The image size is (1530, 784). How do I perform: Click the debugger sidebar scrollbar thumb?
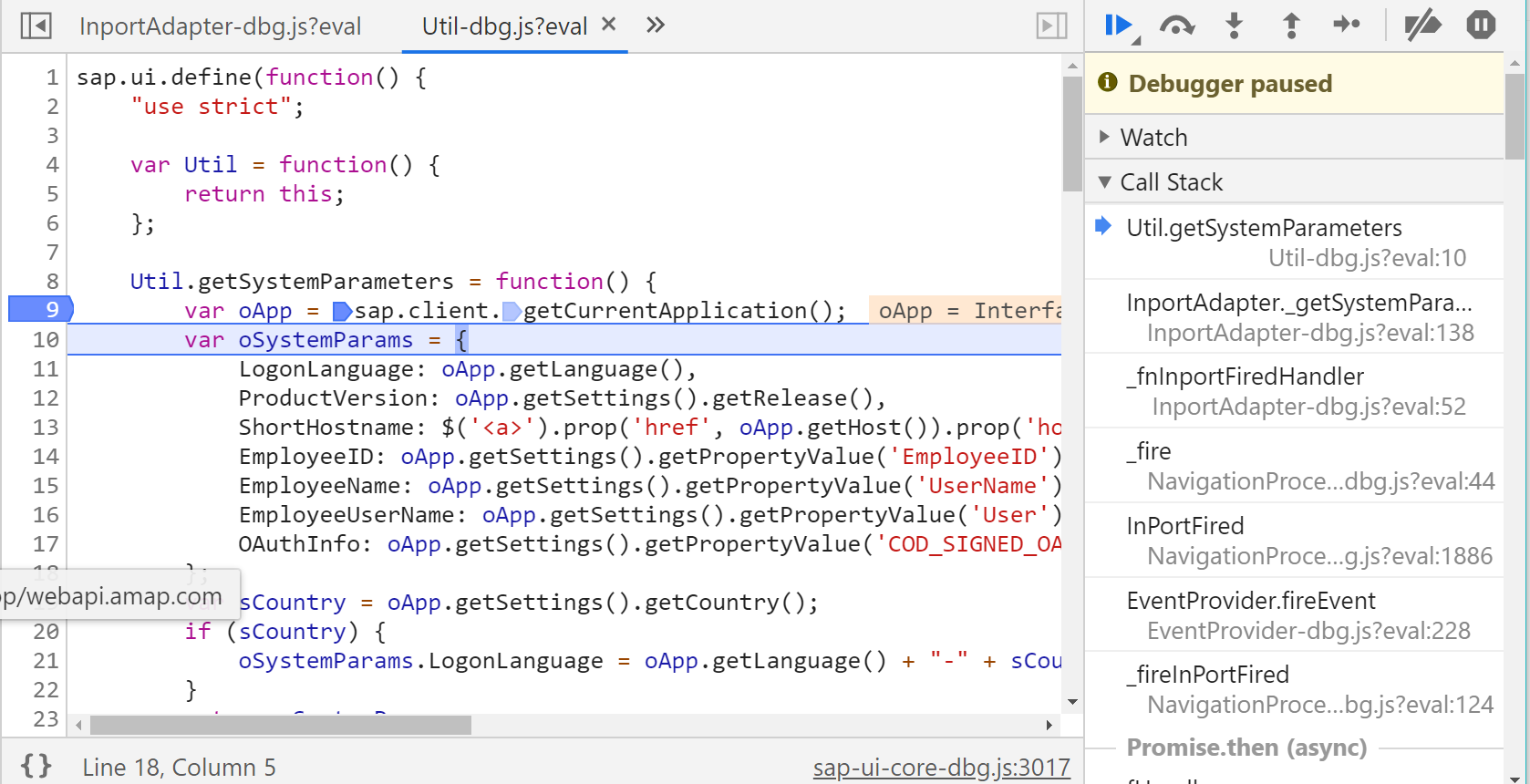1515,117
